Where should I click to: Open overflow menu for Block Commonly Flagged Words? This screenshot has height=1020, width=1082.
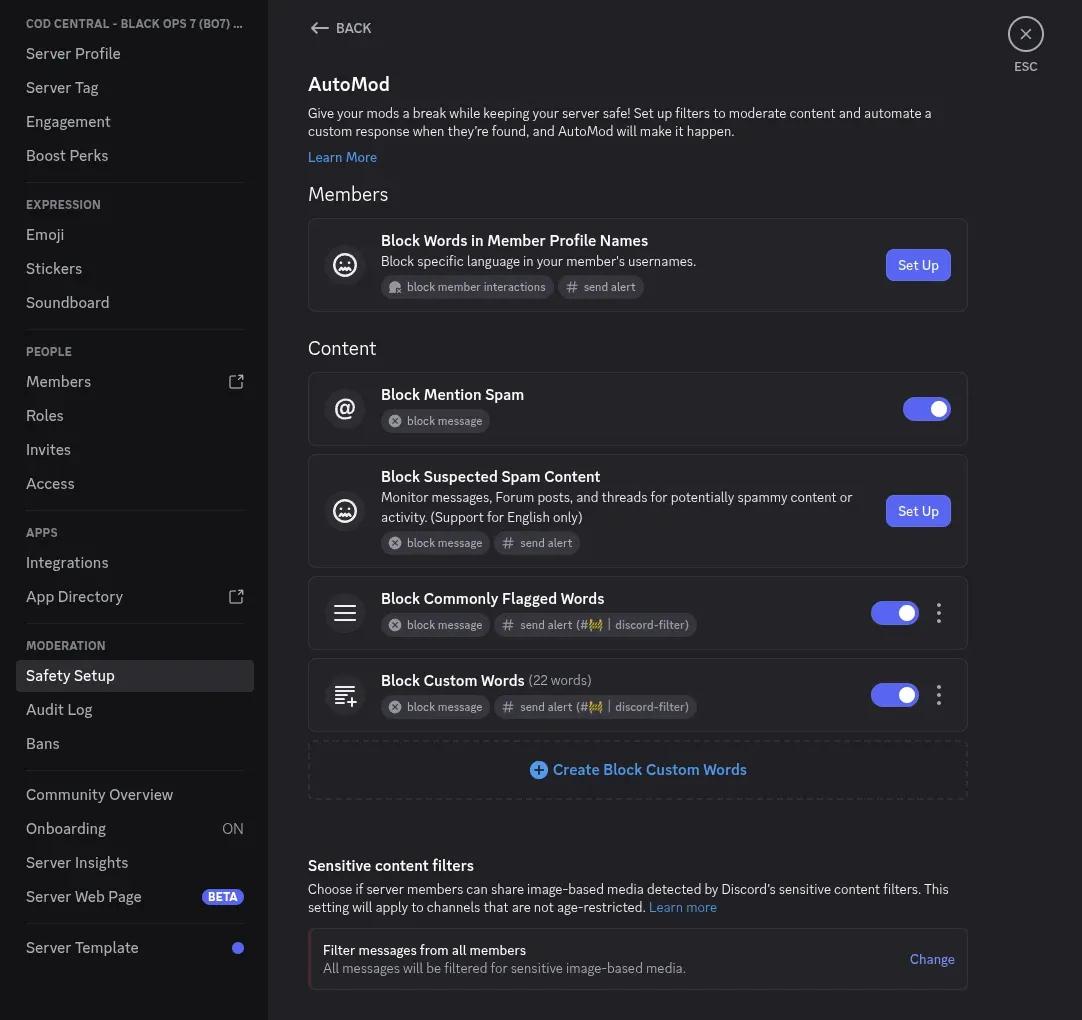click(938, 613)
